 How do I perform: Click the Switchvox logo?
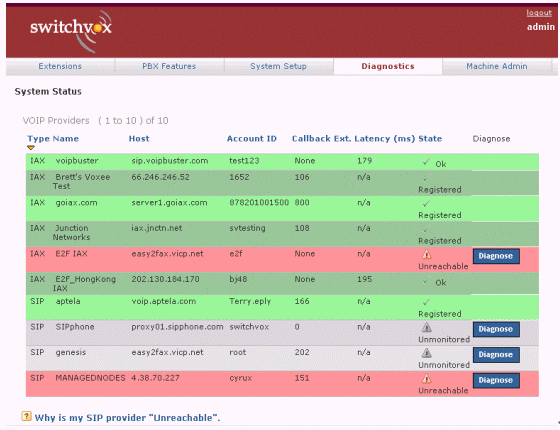(x=71, y=31)
